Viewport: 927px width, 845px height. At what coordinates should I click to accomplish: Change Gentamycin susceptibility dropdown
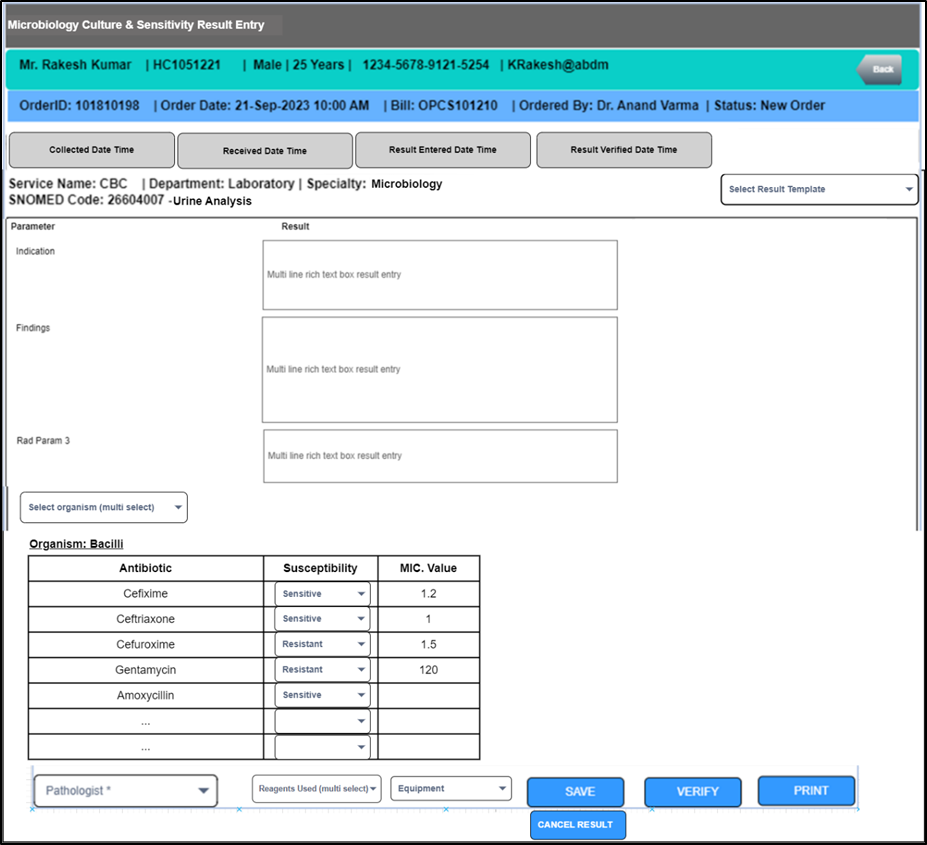pos(322,669)
